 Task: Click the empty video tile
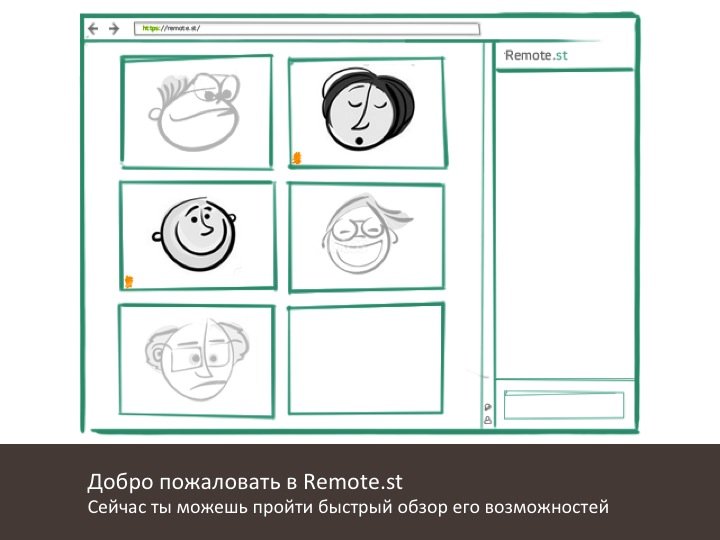[x=366, y=358]
